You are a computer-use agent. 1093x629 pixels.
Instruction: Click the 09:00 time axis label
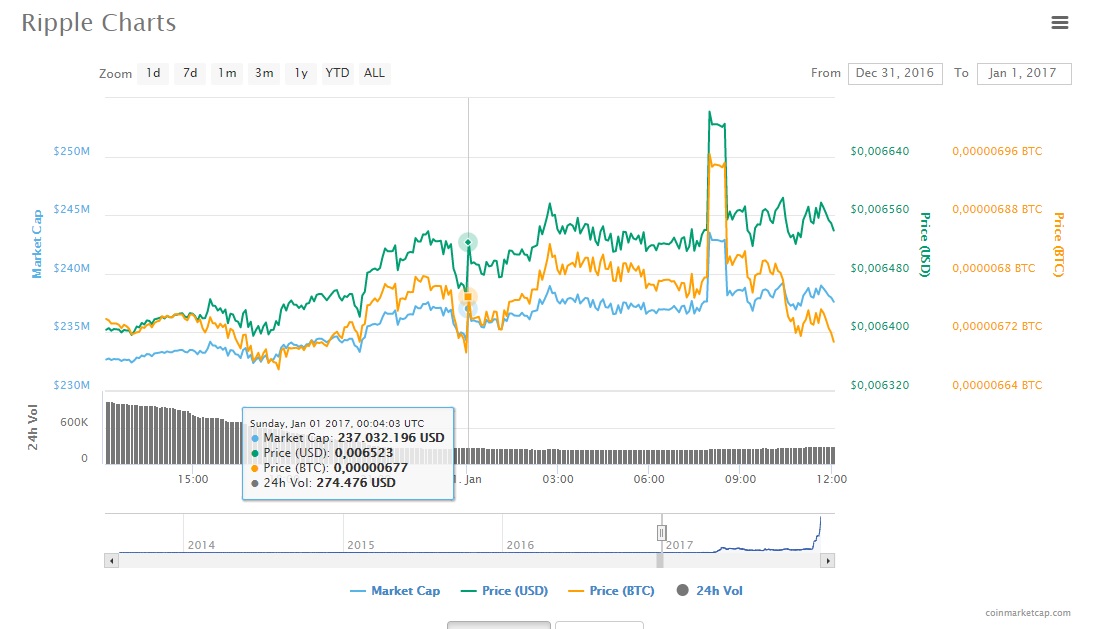(x=740, y=479)
